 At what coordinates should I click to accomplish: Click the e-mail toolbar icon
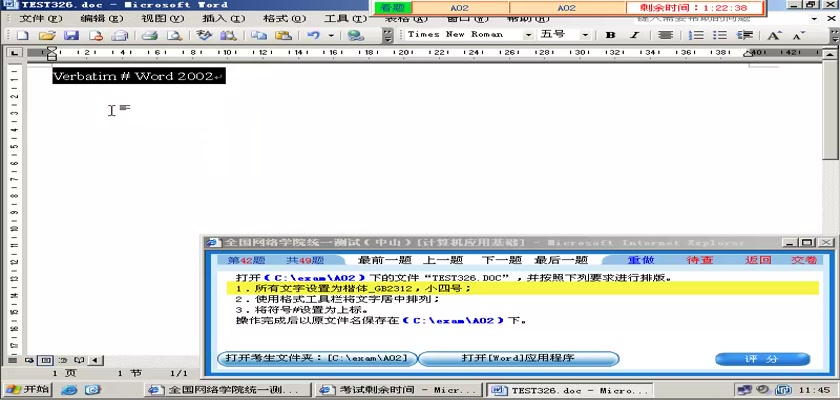pyautogui.click(x=121, y=36)
